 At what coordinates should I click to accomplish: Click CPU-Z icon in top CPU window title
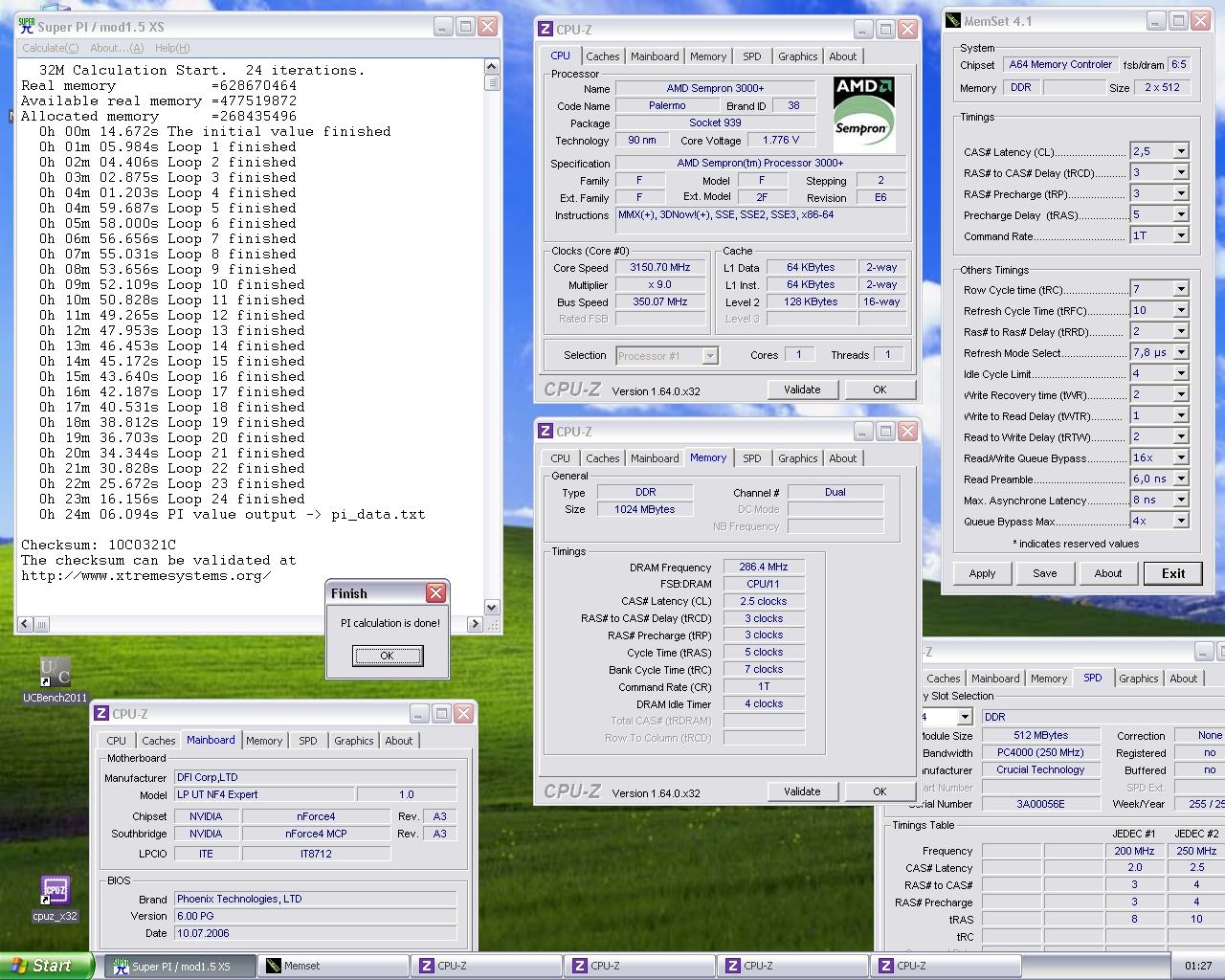[546, 30]
